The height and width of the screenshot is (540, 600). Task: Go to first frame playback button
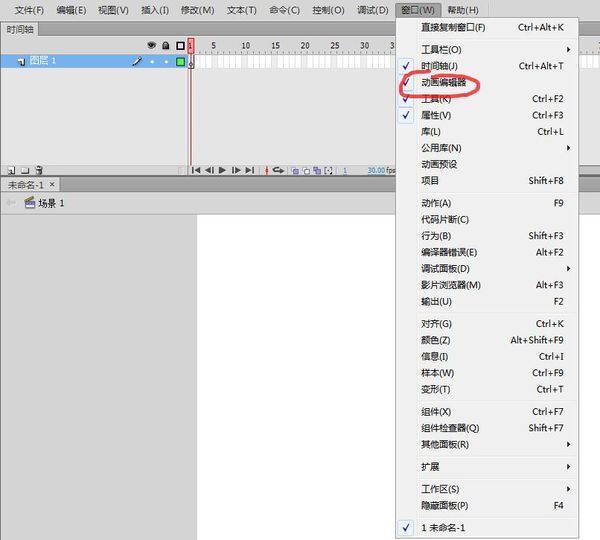coord(196,170)
